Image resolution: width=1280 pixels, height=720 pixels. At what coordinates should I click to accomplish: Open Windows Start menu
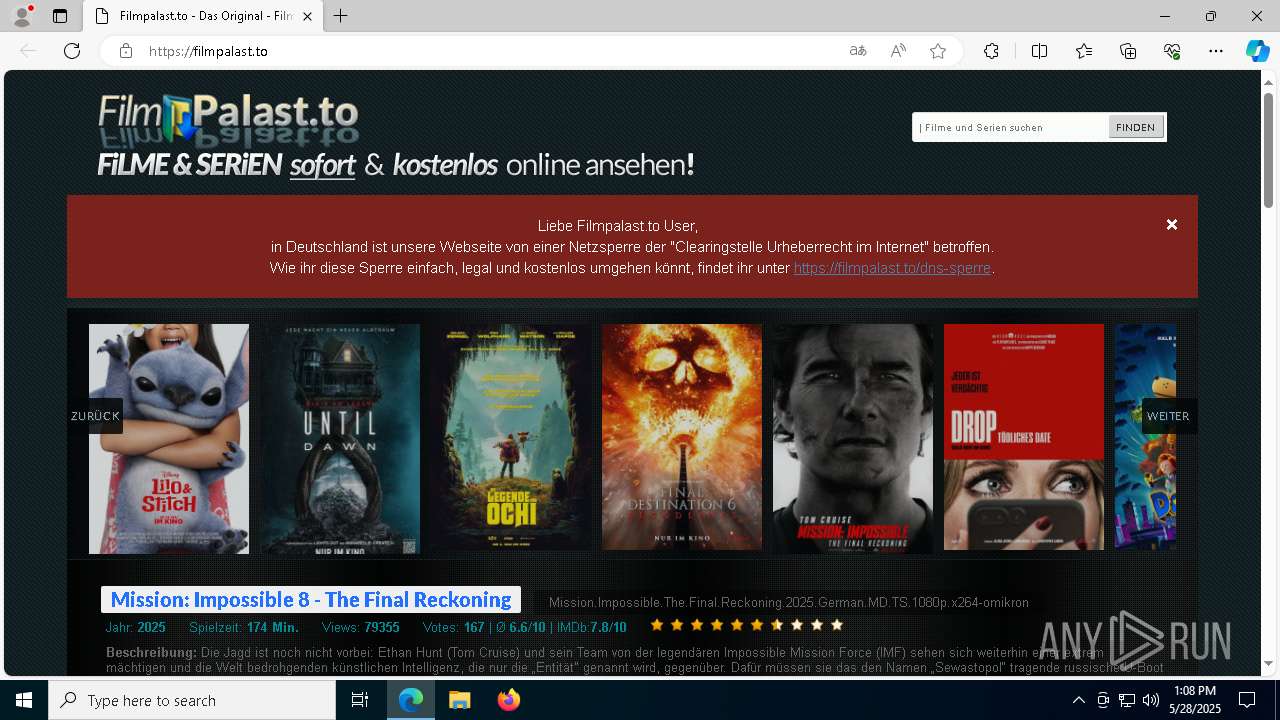coord(24,700)
